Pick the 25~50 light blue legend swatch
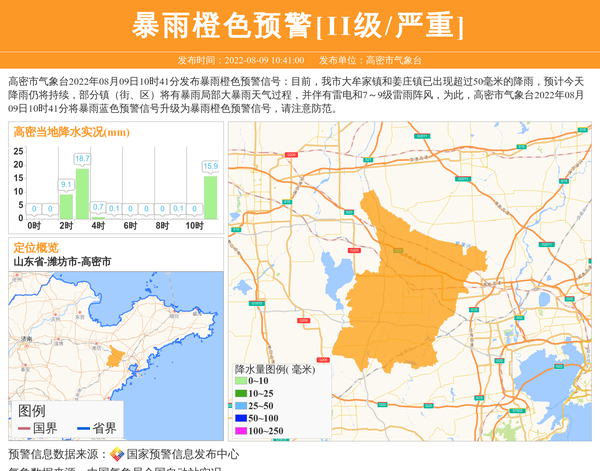 pyautogui.click(x=241, y=406)
